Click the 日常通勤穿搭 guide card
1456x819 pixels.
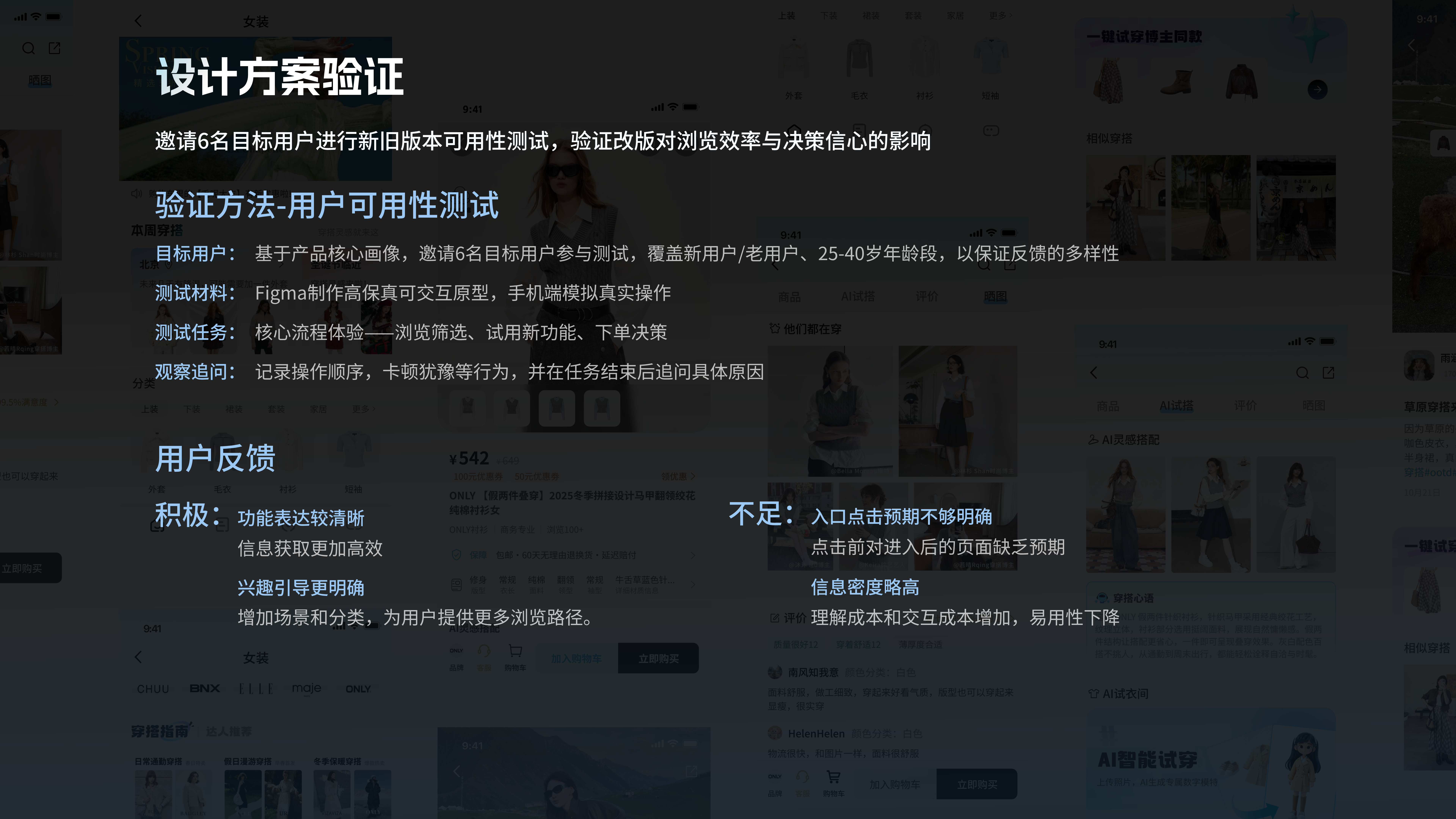click(173, 787)
